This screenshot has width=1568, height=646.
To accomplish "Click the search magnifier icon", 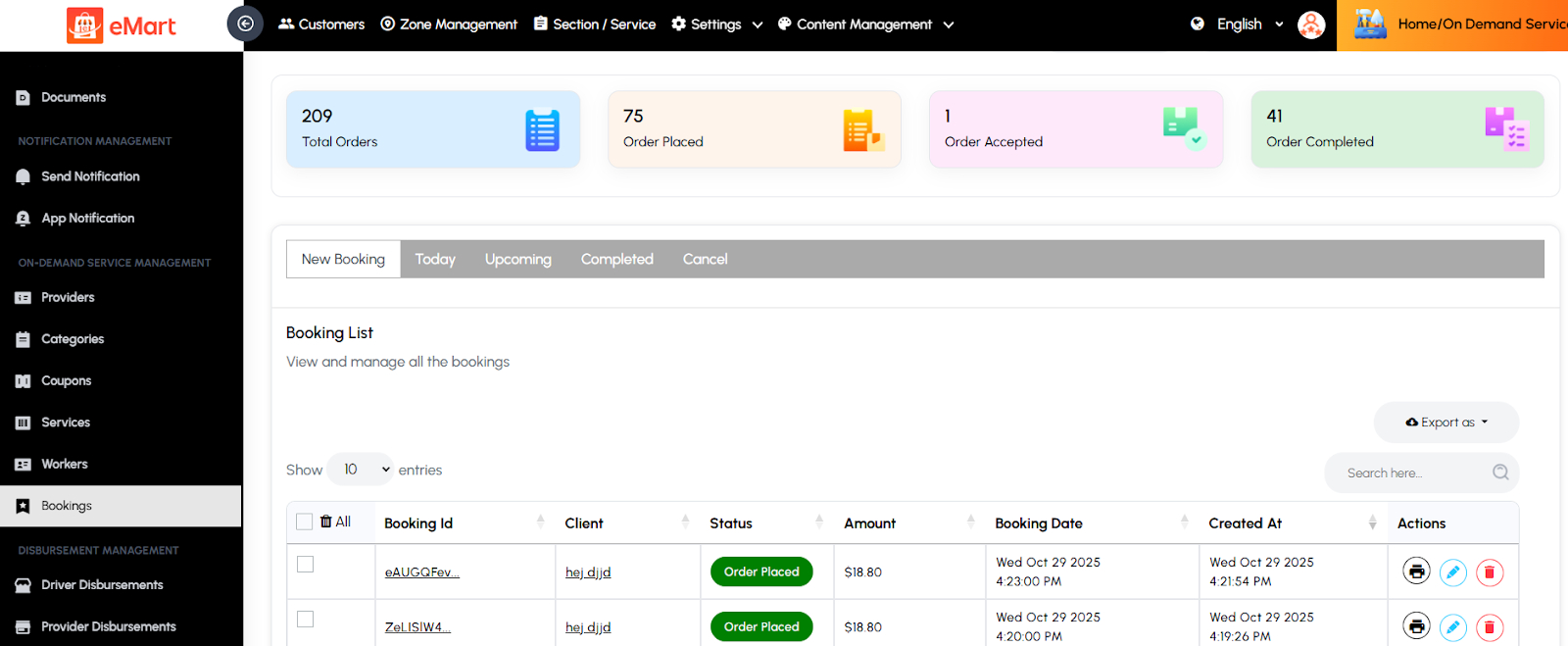I will coord(1499,472).
